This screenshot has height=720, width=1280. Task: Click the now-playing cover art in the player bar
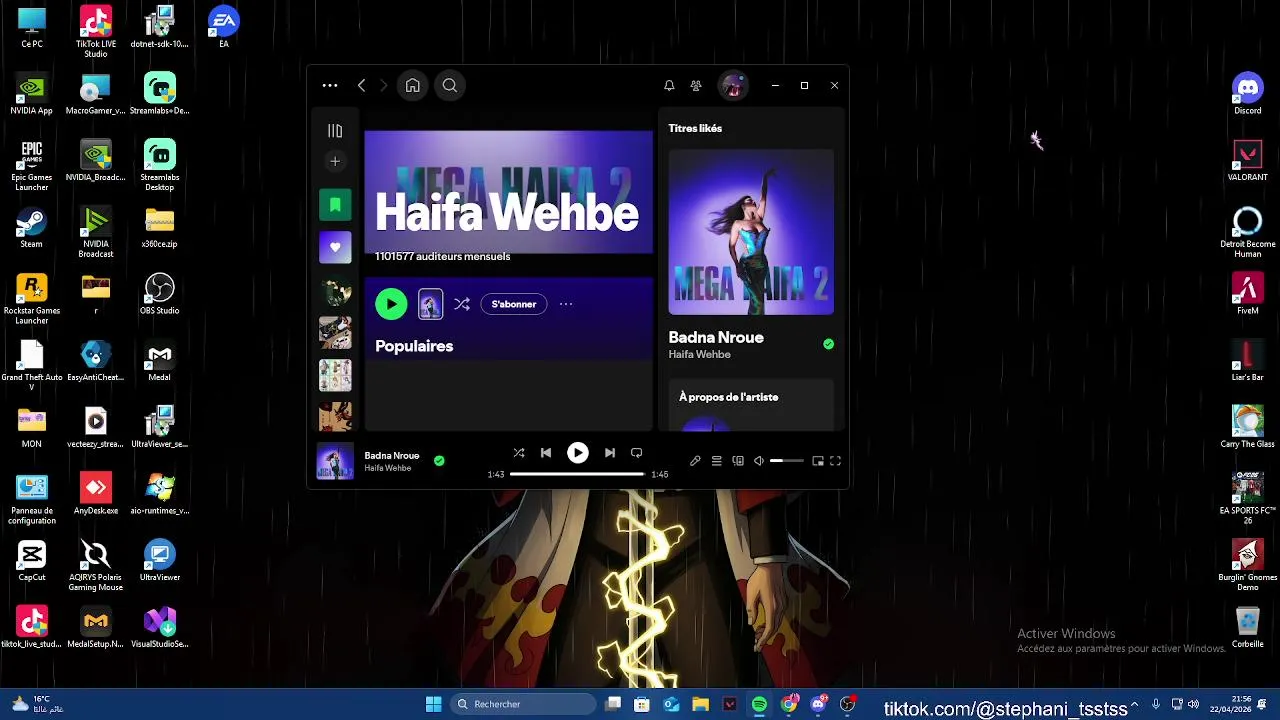tap(335, 461)
